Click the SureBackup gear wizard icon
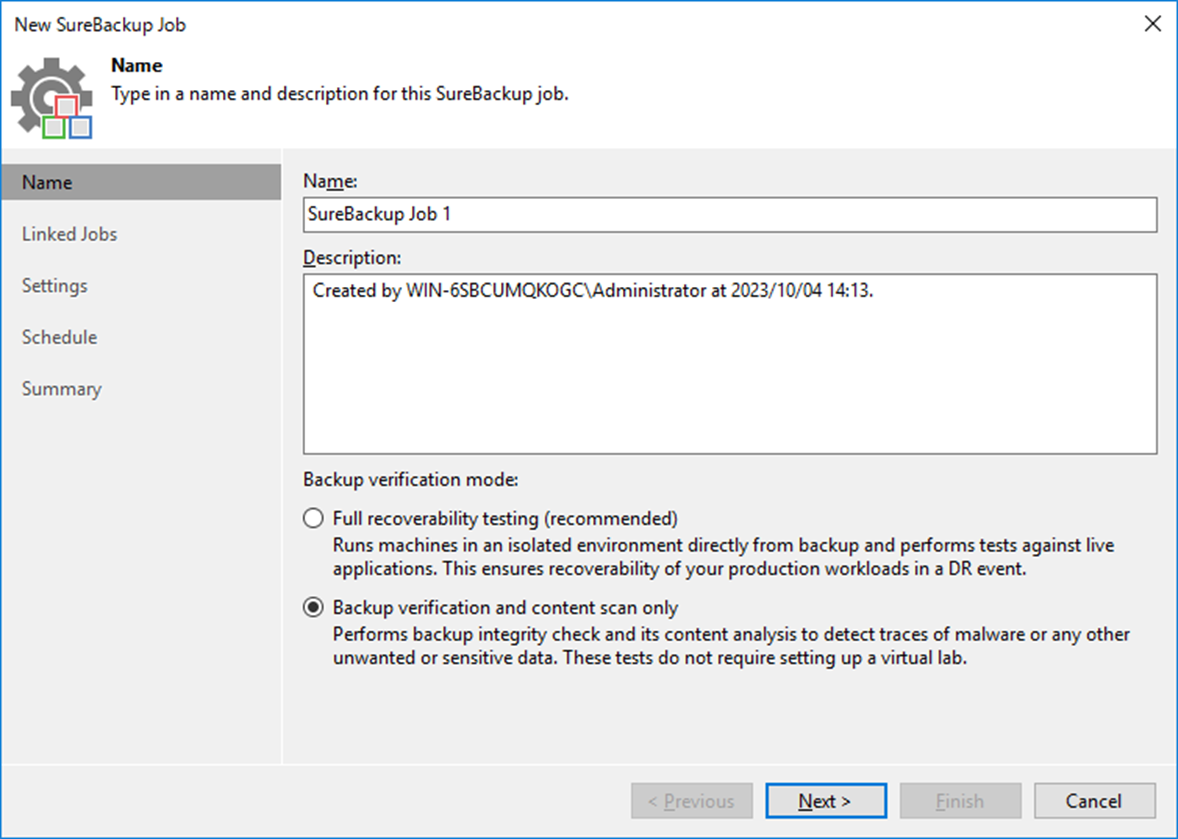This screenshot has width=1178, height=839. click(51, 98)
